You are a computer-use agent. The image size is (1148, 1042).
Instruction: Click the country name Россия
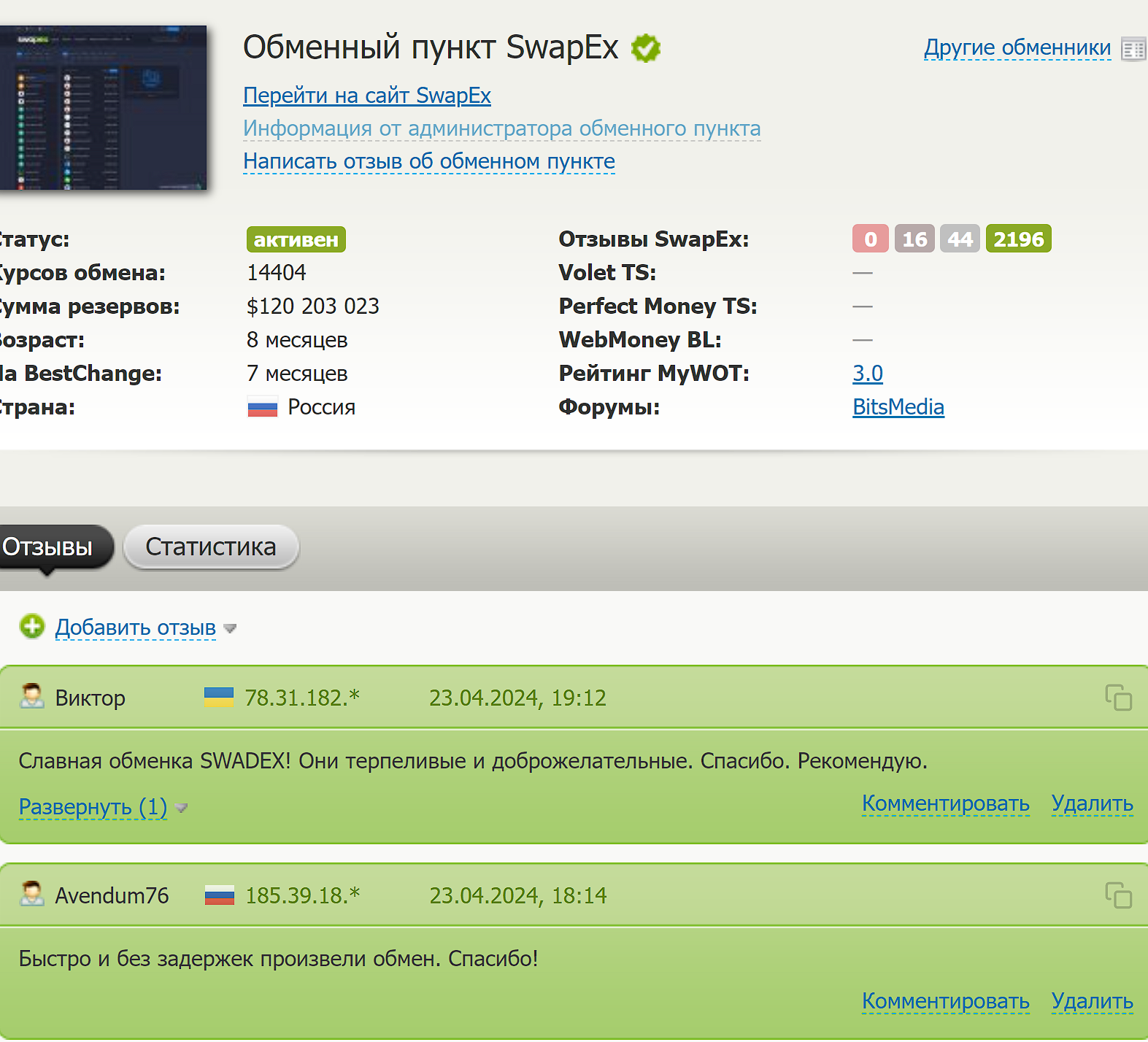coord(322,407)
